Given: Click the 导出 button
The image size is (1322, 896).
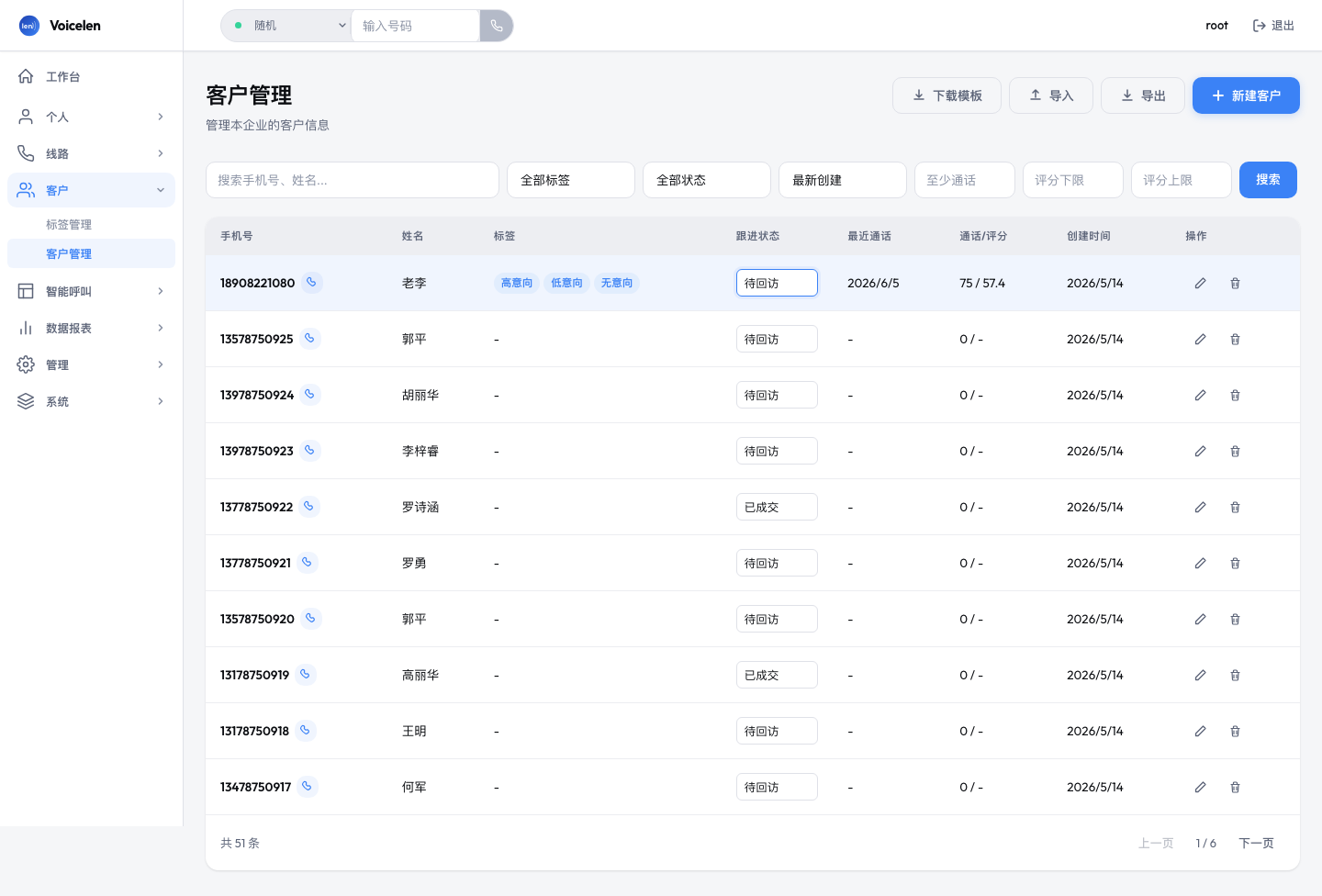Looking at the screenshot, I should pyautogui.click(x=1143, y=95).
